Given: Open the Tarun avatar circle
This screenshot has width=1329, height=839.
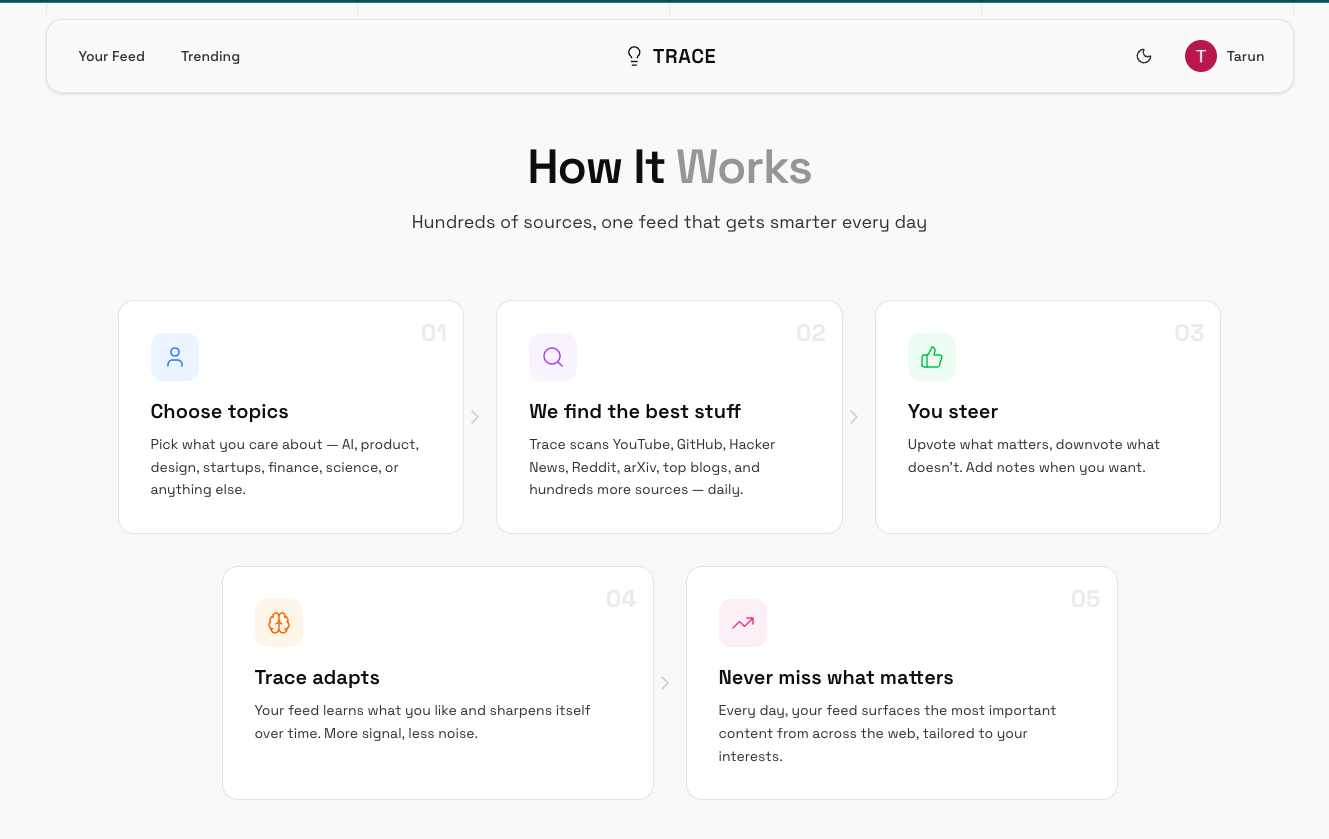Looking at the screenshot, I should [1201, 56].
